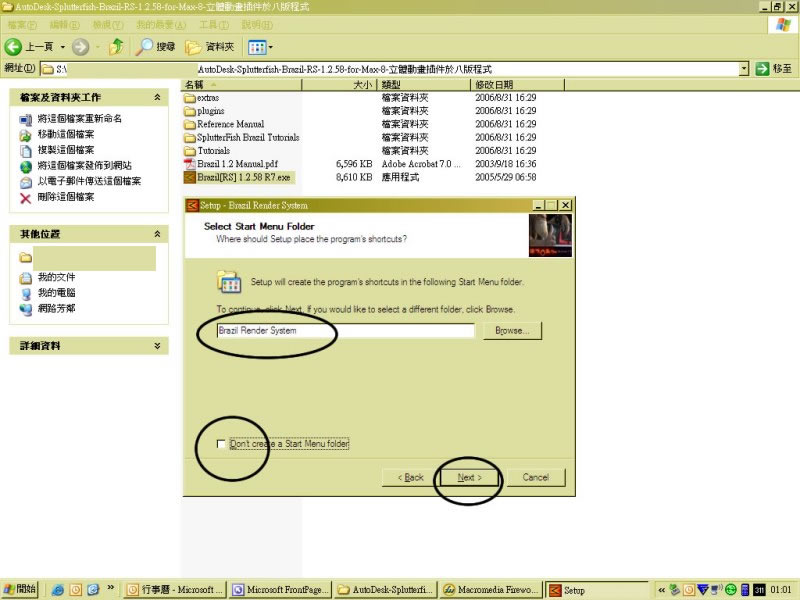Open the Views button dropdown arrow
Viewport: 800px width, 600px height.
(x=270, y=47)
